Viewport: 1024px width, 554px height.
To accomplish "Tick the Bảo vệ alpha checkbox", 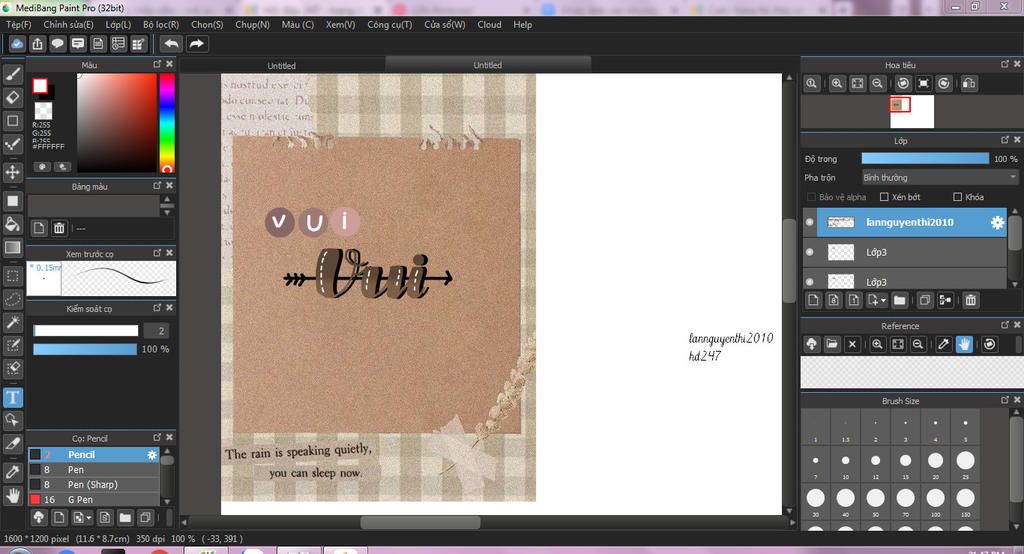I will [811, 197].
